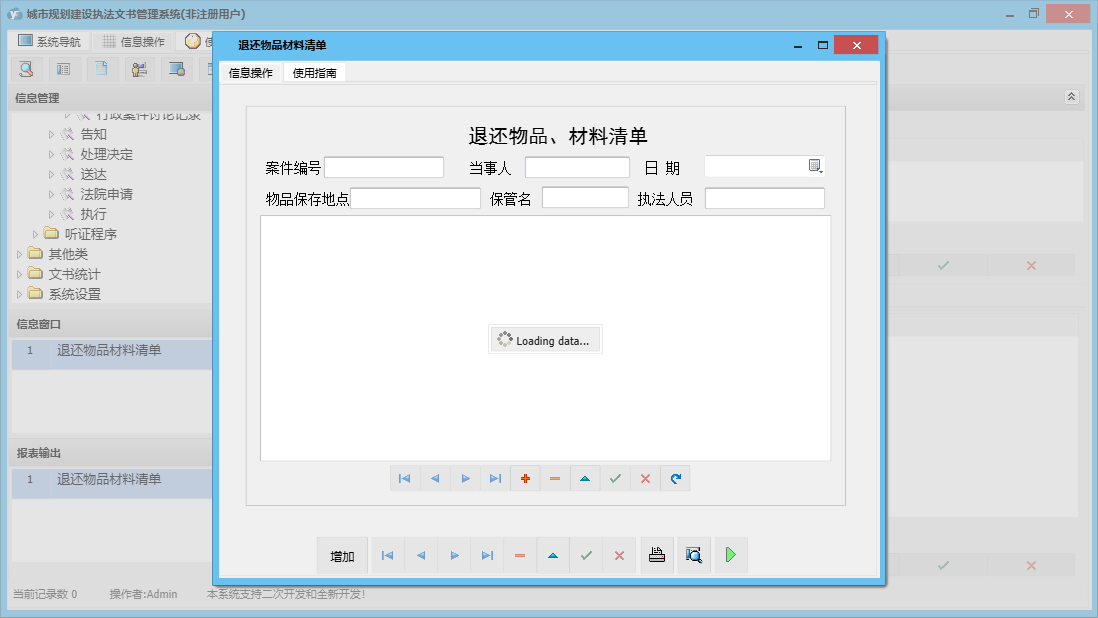Switch to the 使用指南 tab
The image size is (1098, 618).
point(314,73)
